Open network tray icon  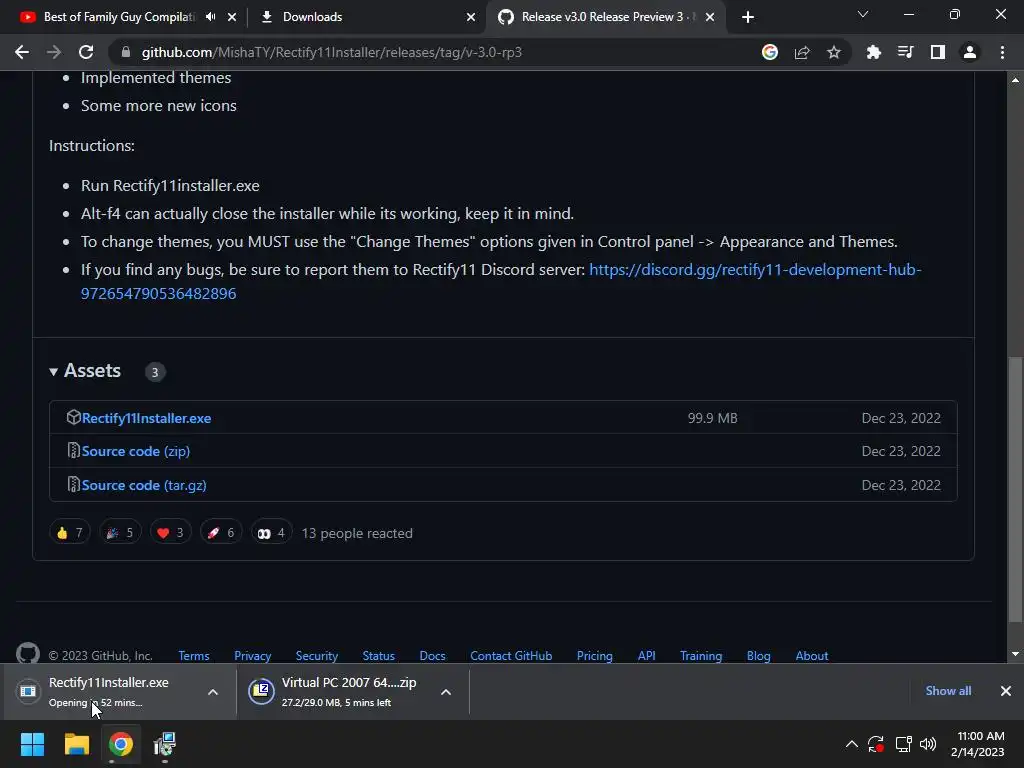click(x=904, y=744)
